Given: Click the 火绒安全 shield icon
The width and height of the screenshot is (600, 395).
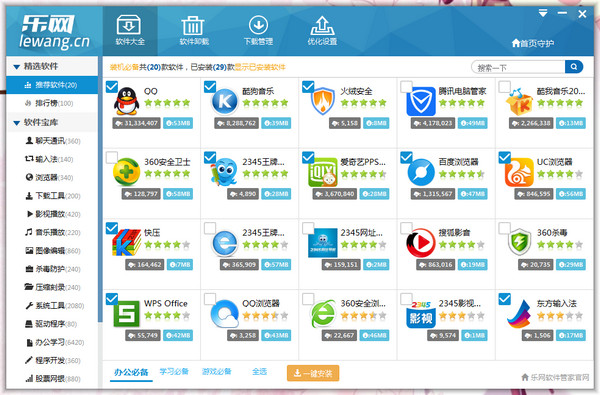Looking at the screenshot, I should tap(323, 101).
